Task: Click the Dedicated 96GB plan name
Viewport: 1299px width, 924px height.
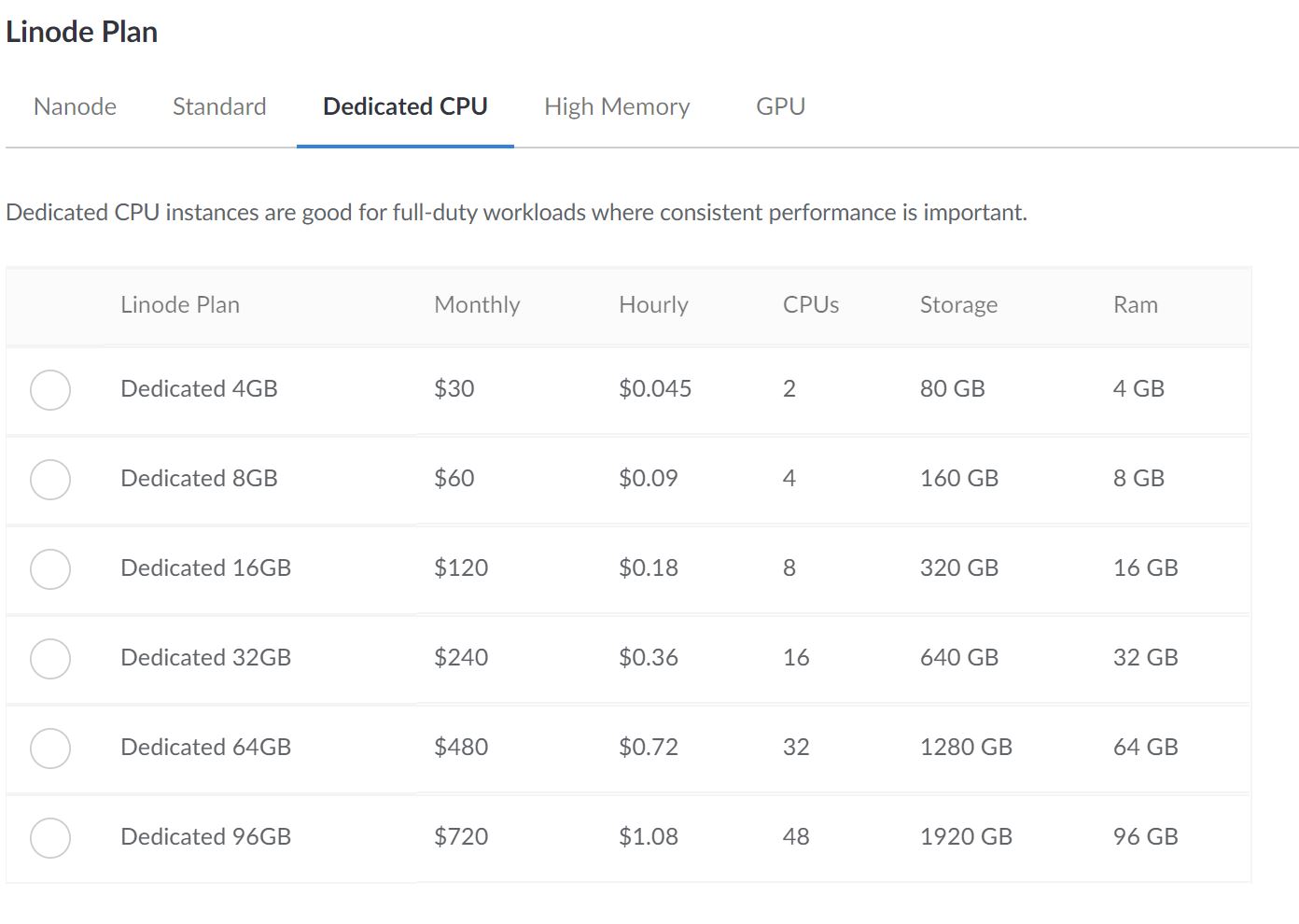Action: click(x=205, y=837)
